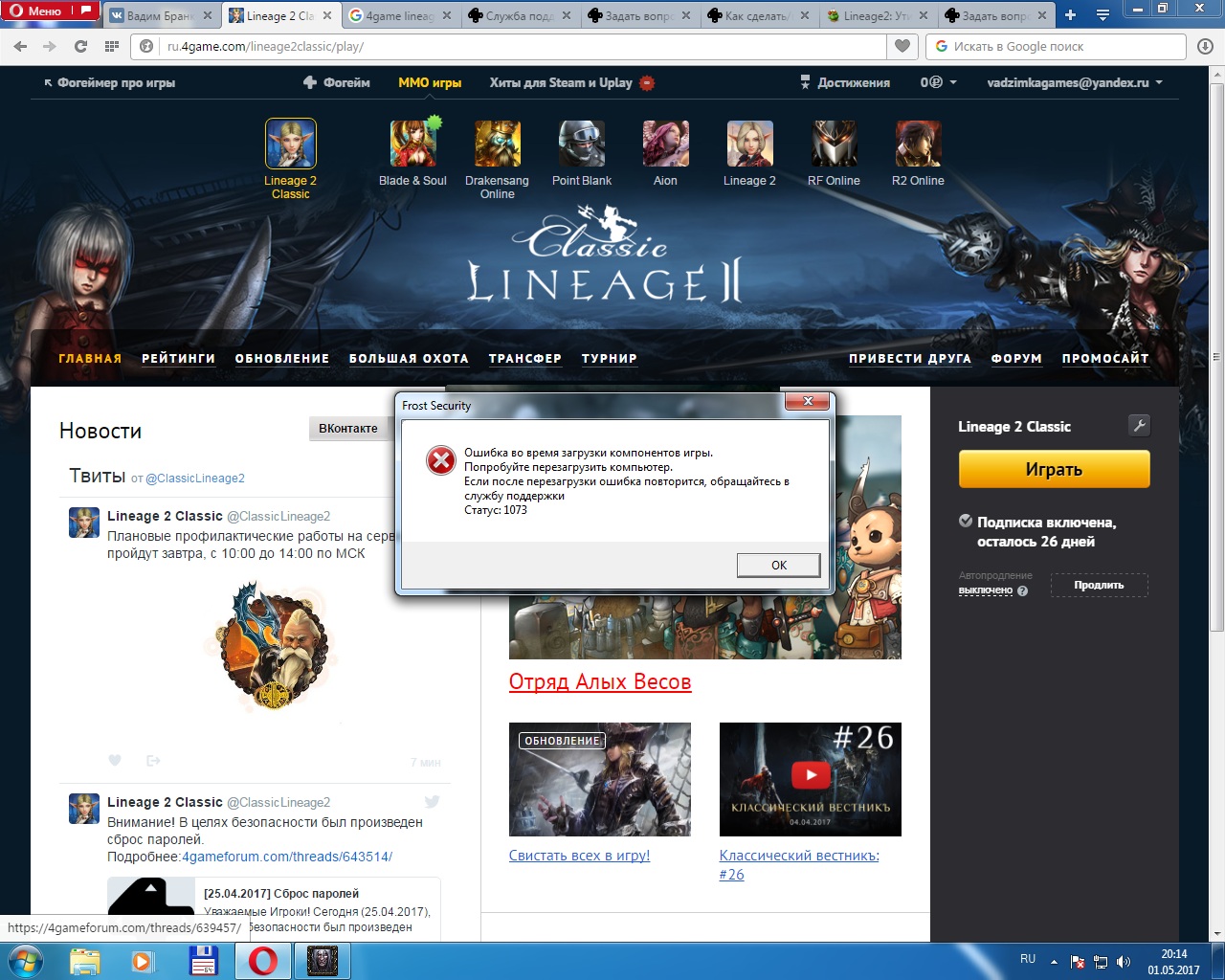Click the yellow Играть button

(x=1054, y=470)
